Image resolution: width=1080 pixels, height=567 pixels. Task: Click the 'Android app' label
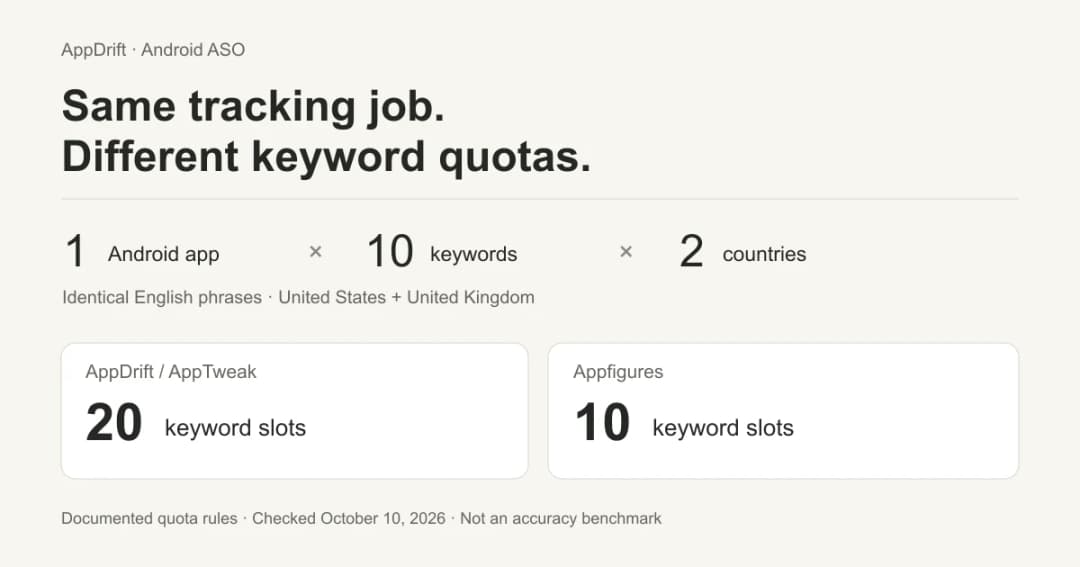pyautogui.click(x=163, y=254)
